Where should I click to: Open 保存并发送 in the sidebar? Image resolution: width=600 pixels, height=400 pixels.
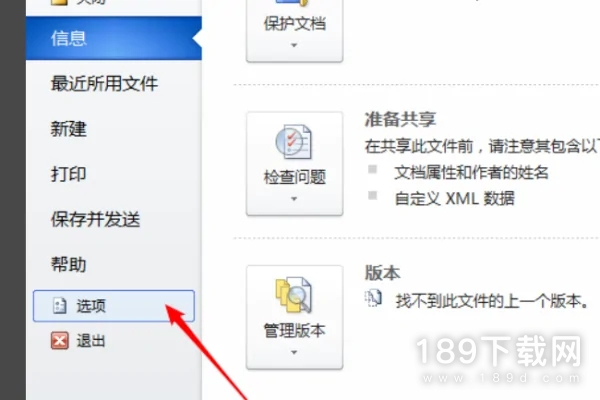point(96,219)
